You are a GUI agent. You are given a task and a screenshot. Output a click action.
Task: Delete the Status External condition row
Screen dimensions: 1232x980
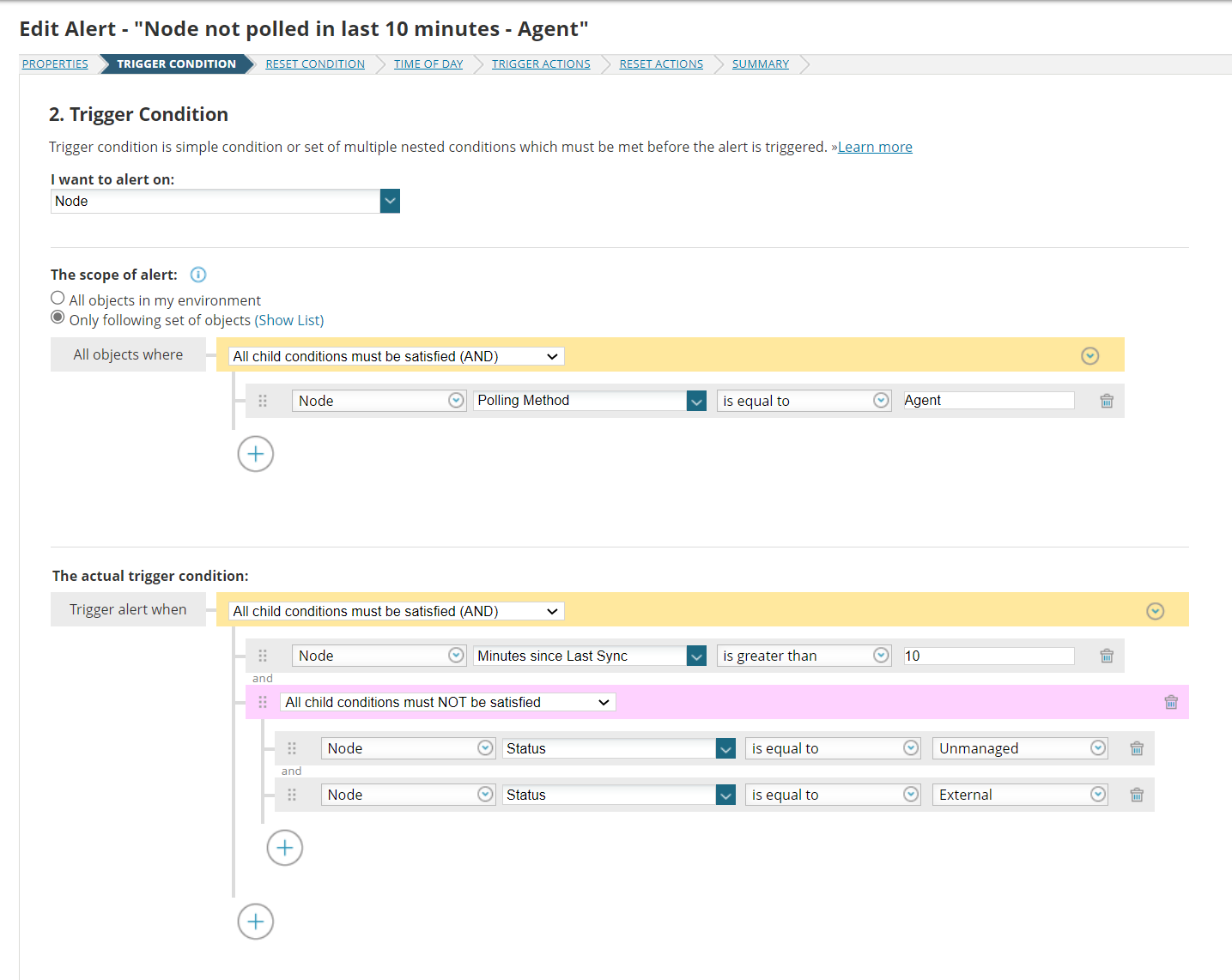[x=1137, y=795]
